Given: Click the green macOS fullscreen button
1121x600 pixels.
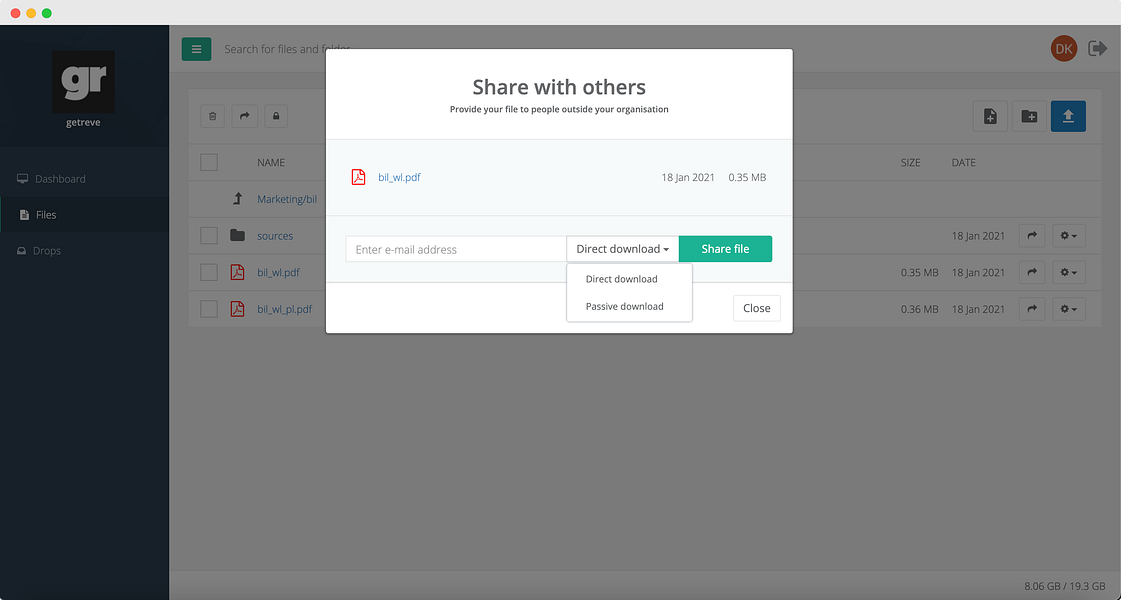Looking at the screenshot, I should tap(46, 13).
